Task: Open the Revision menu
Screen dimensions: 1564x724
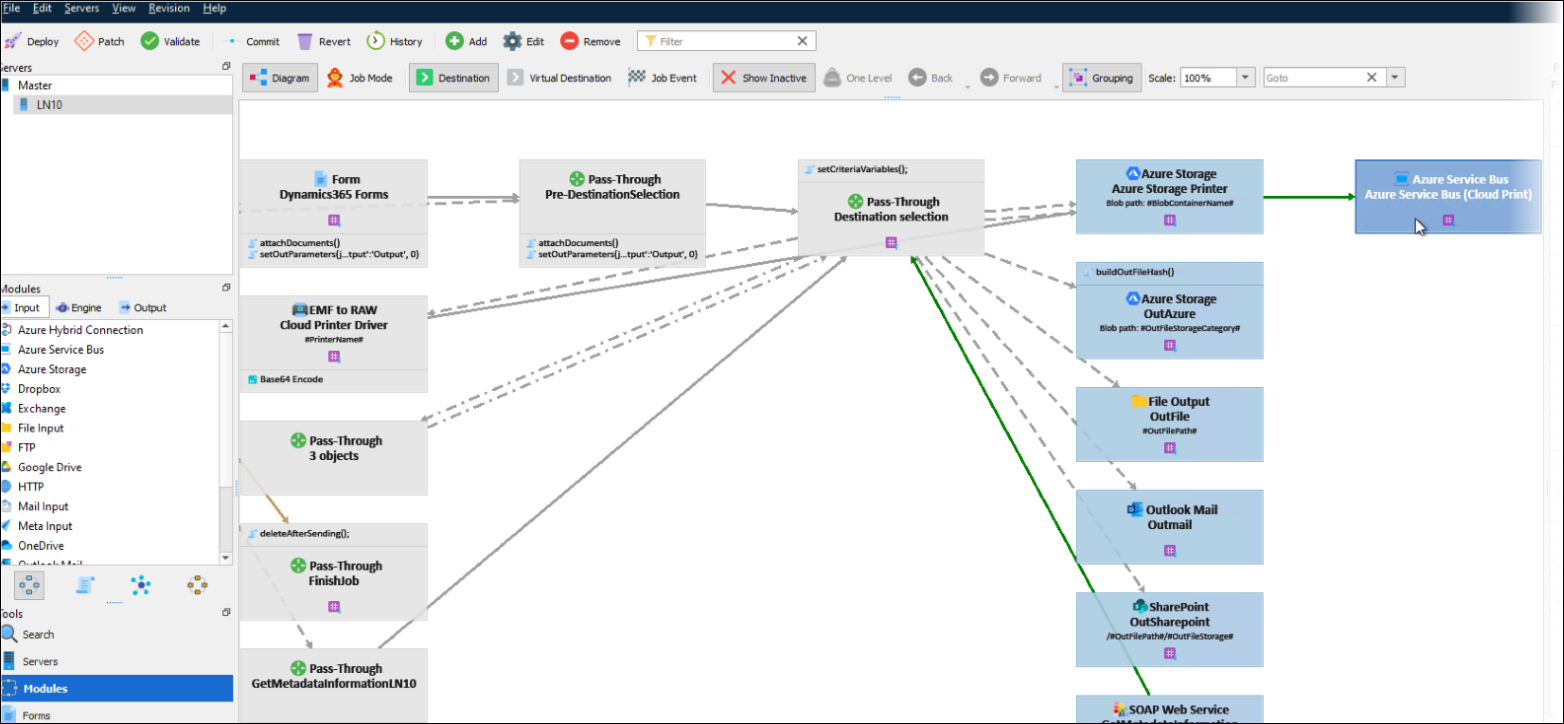Action: [169, 8]
